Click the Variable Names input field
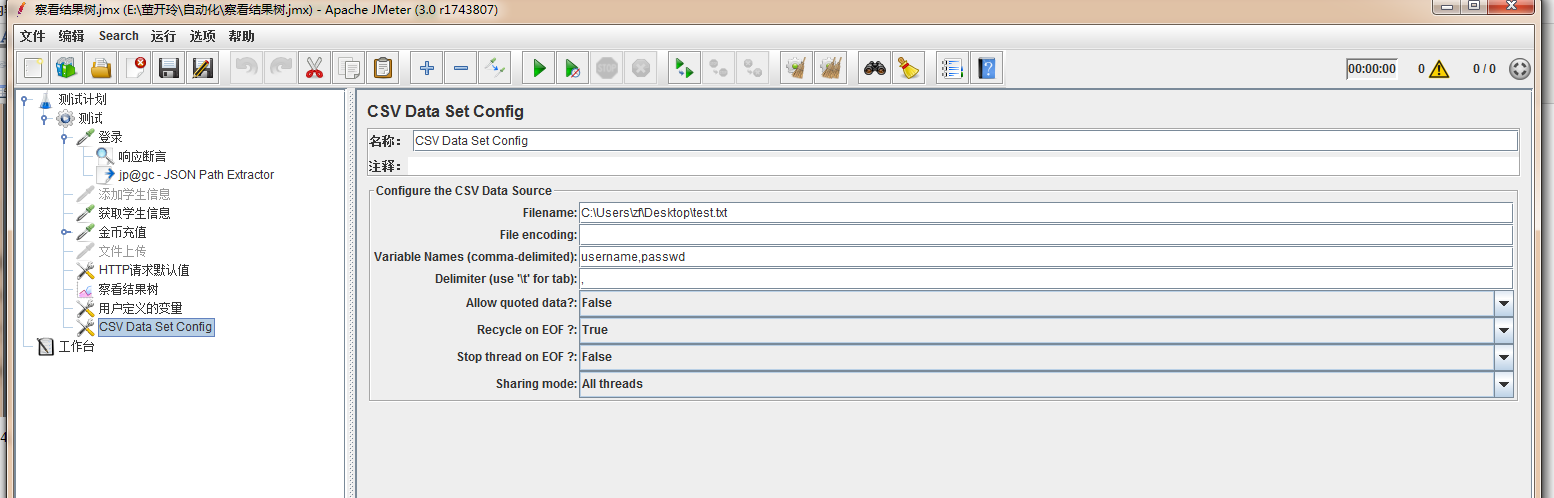Image resolution: width=1554 pixels, height=498 pixels. tap(1046, 257)
